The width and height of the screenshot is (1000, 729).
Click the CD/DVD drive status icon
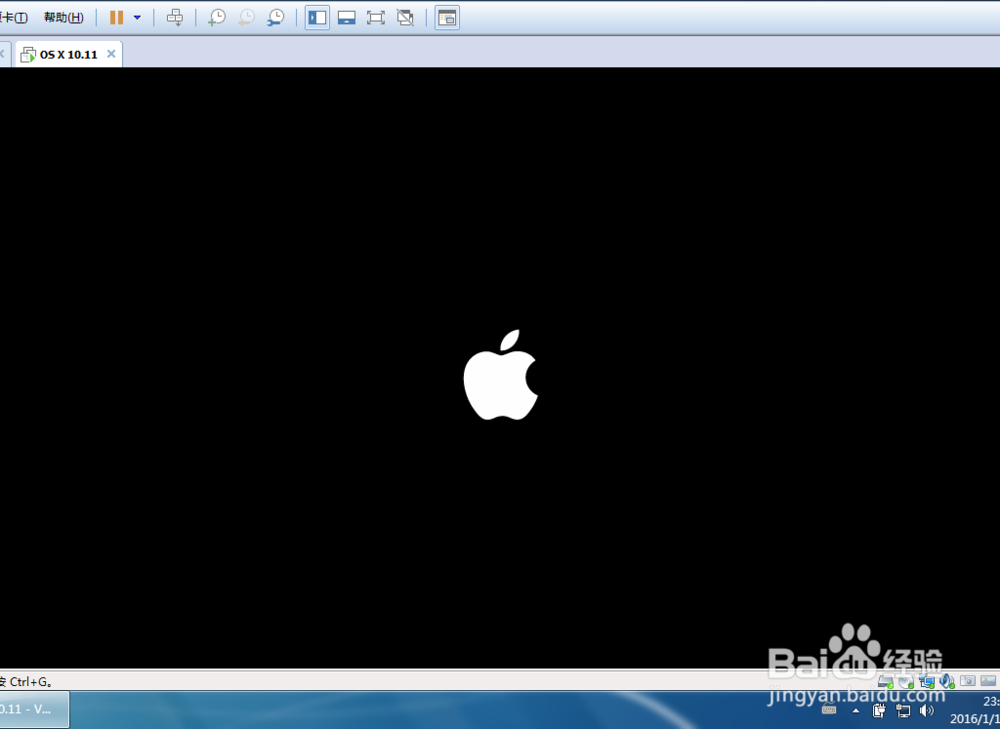coord(906,681)
